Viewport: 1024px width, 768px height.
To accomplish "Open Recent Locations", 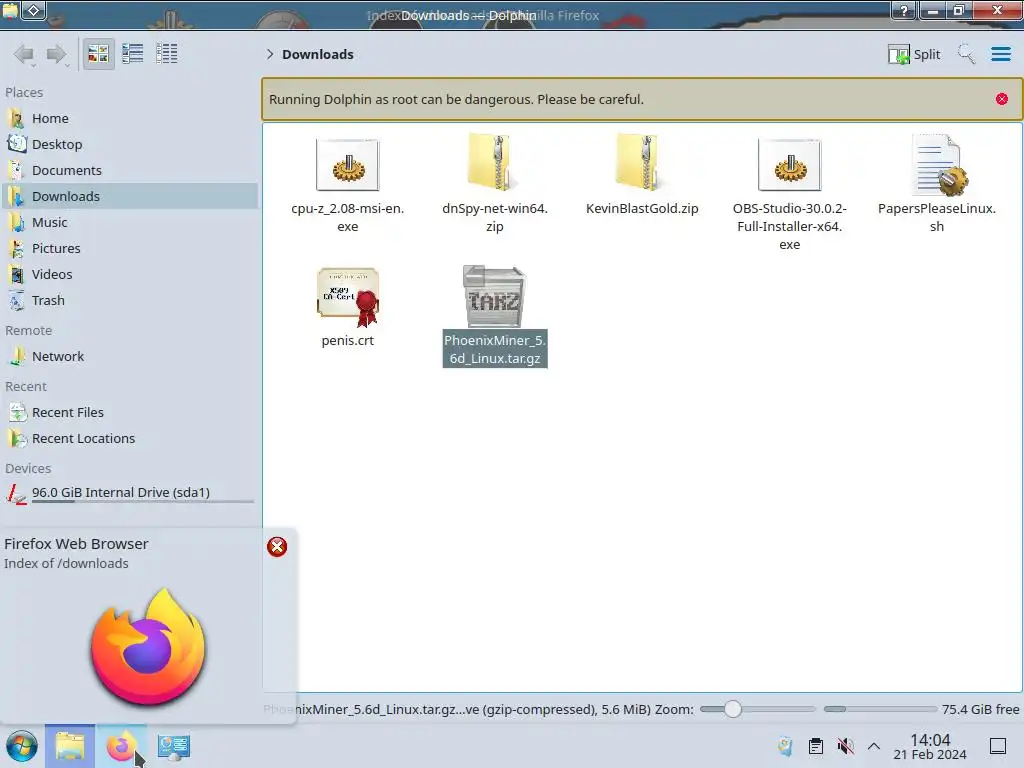I will click(x=131, y=439).
